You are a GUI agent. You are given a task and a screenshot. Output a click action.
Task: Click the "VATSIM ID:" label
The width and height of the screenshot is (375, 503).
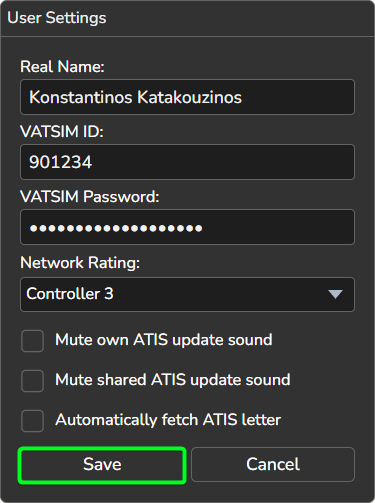point(62,132)
